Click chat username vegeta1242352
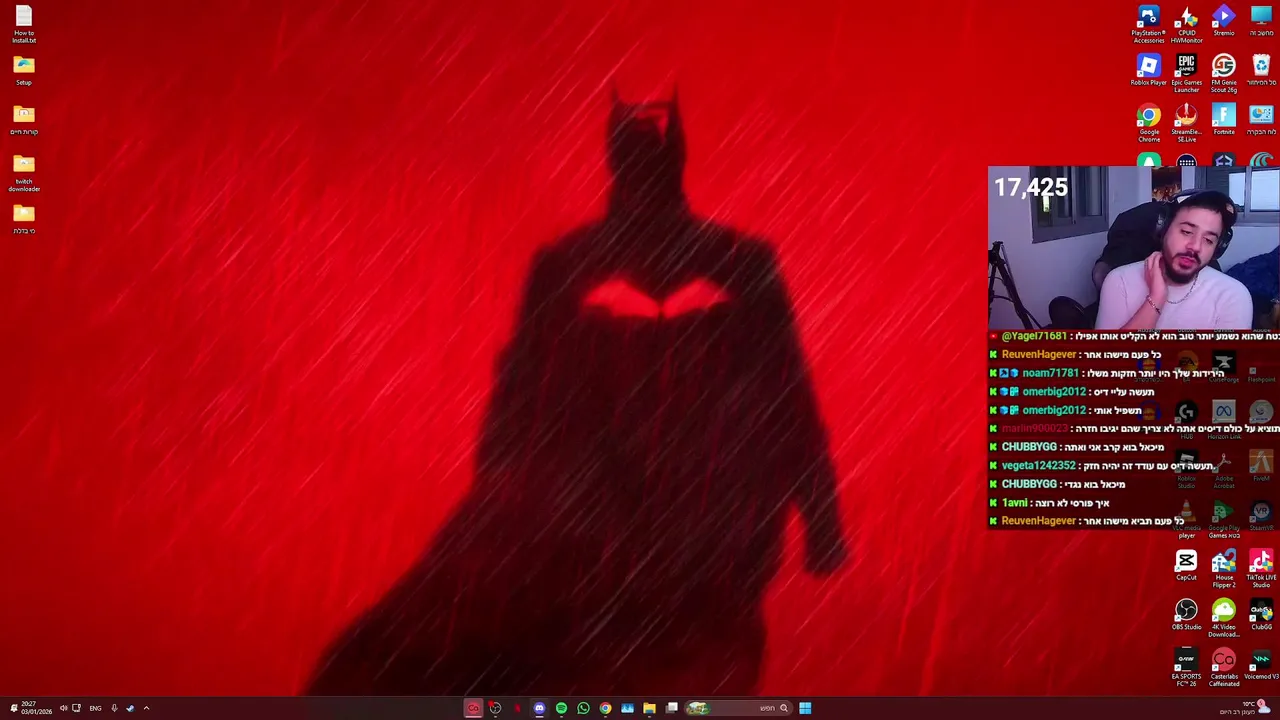This screenshot has height=720, width=1280. click(x=1038, y=465)
